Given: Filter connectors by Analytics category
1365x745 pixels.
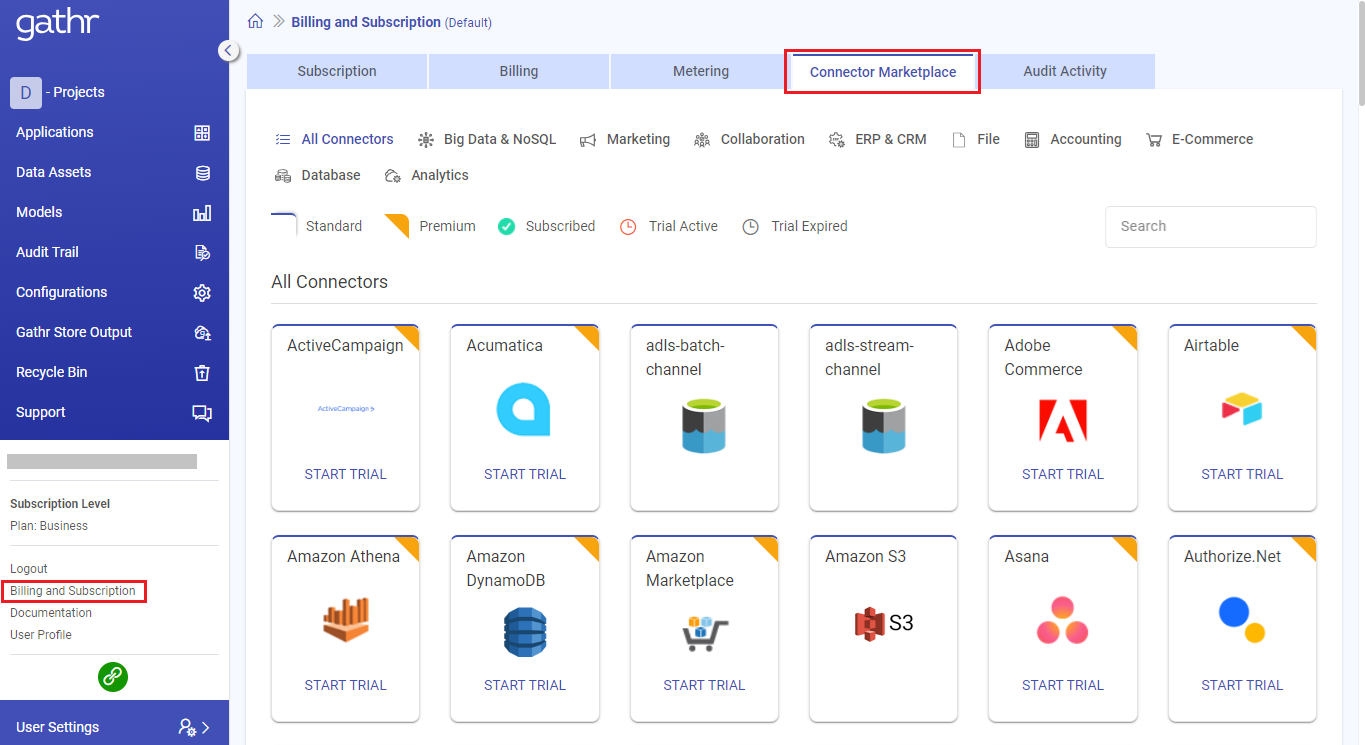Looking at the screenshot, I should coord(427,175).
